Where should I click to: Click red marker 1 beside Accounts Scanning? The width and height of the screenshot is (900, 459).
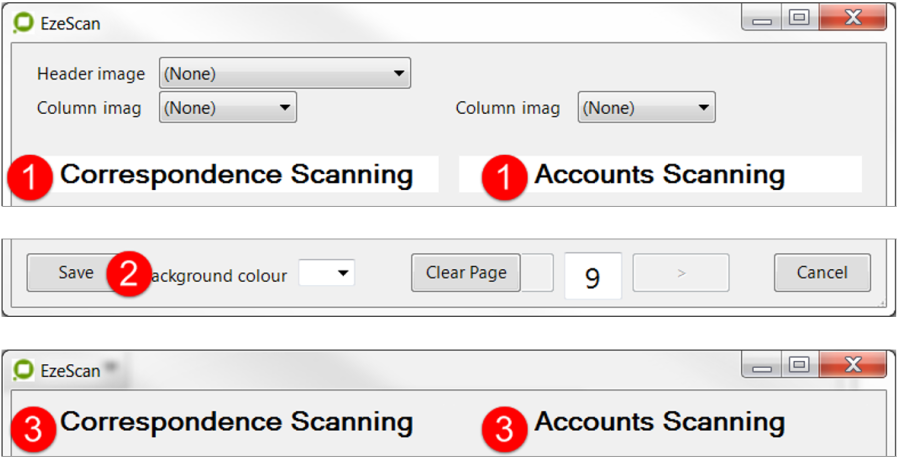point(504,178)
